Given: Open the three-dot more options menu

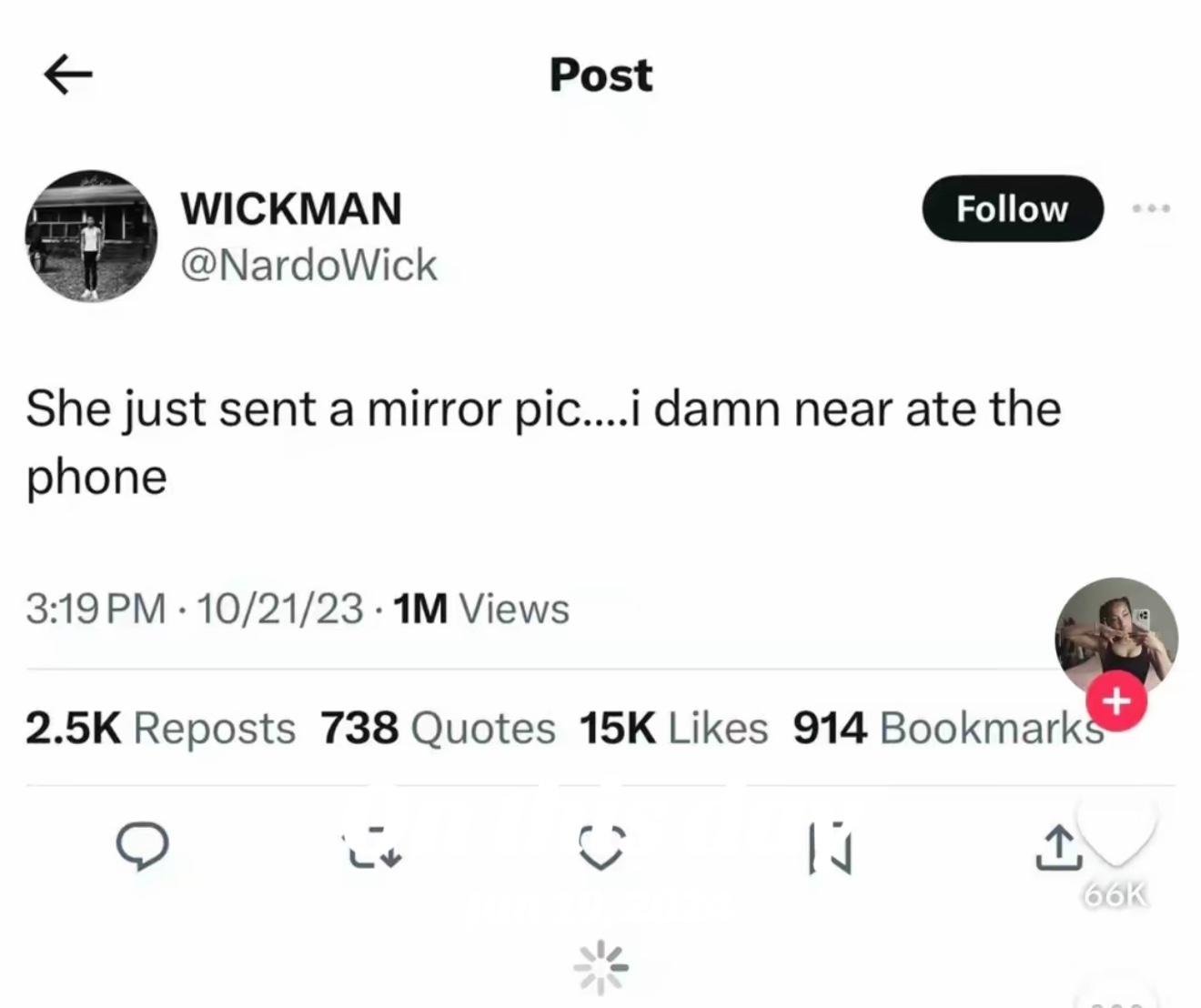Looking at the screenshot, I should (1151, 208).
